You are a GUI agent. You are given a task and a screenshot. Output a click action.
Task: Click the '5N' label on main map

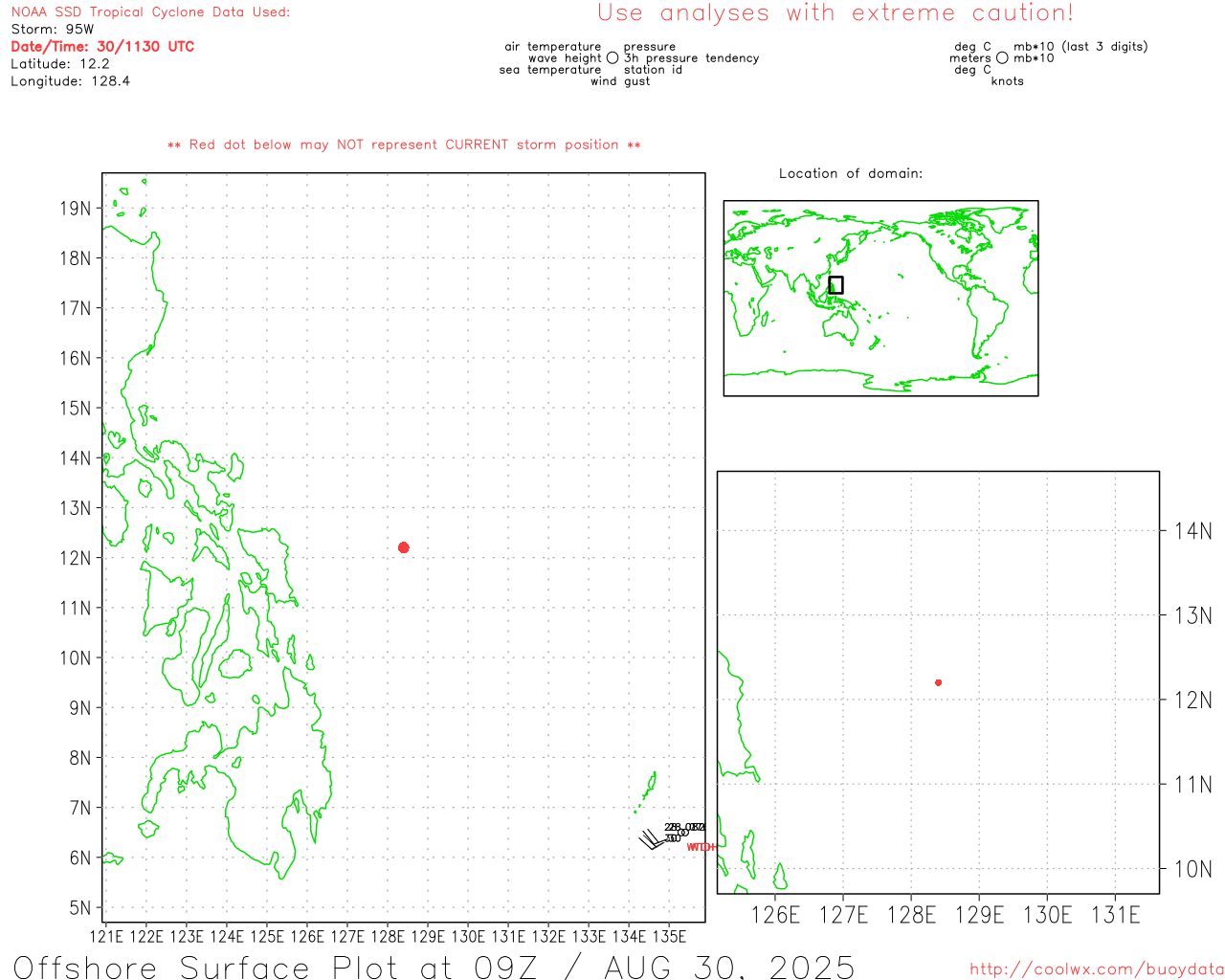point(80,908)
